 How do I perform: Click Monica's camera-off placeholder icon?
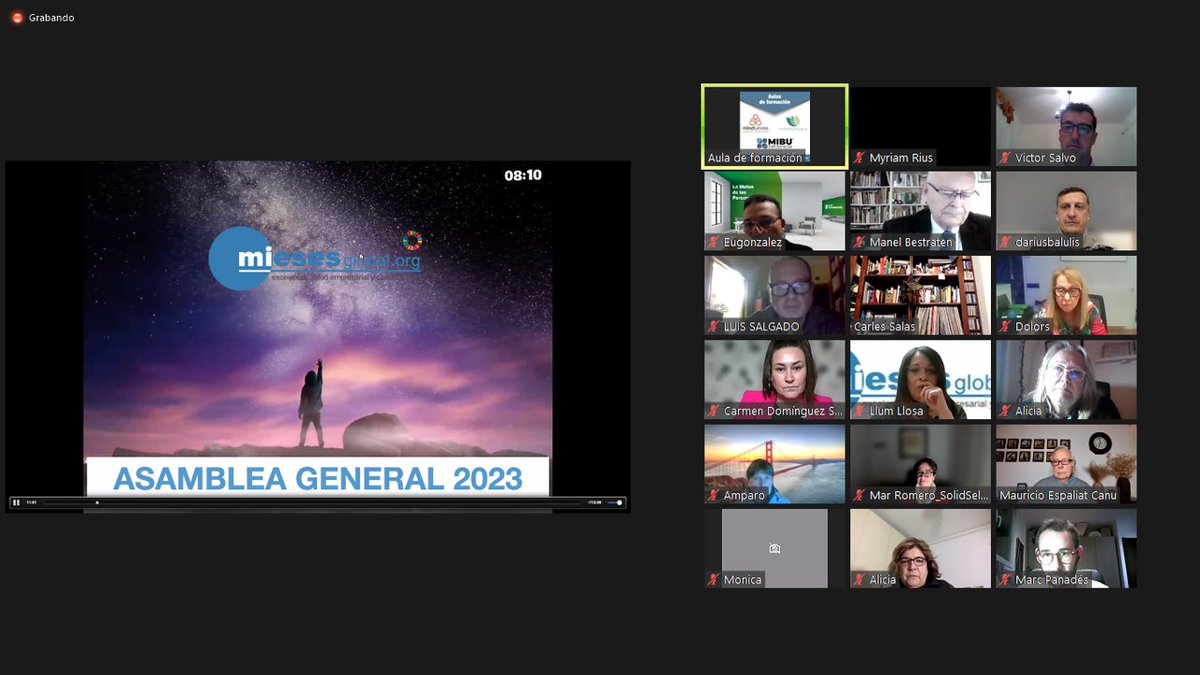tap(774, 548)
